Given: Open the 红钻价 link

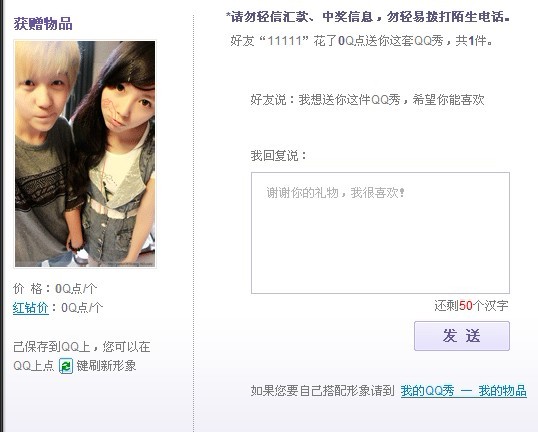Looking at the screenshot, I should [x=31, y=307].
